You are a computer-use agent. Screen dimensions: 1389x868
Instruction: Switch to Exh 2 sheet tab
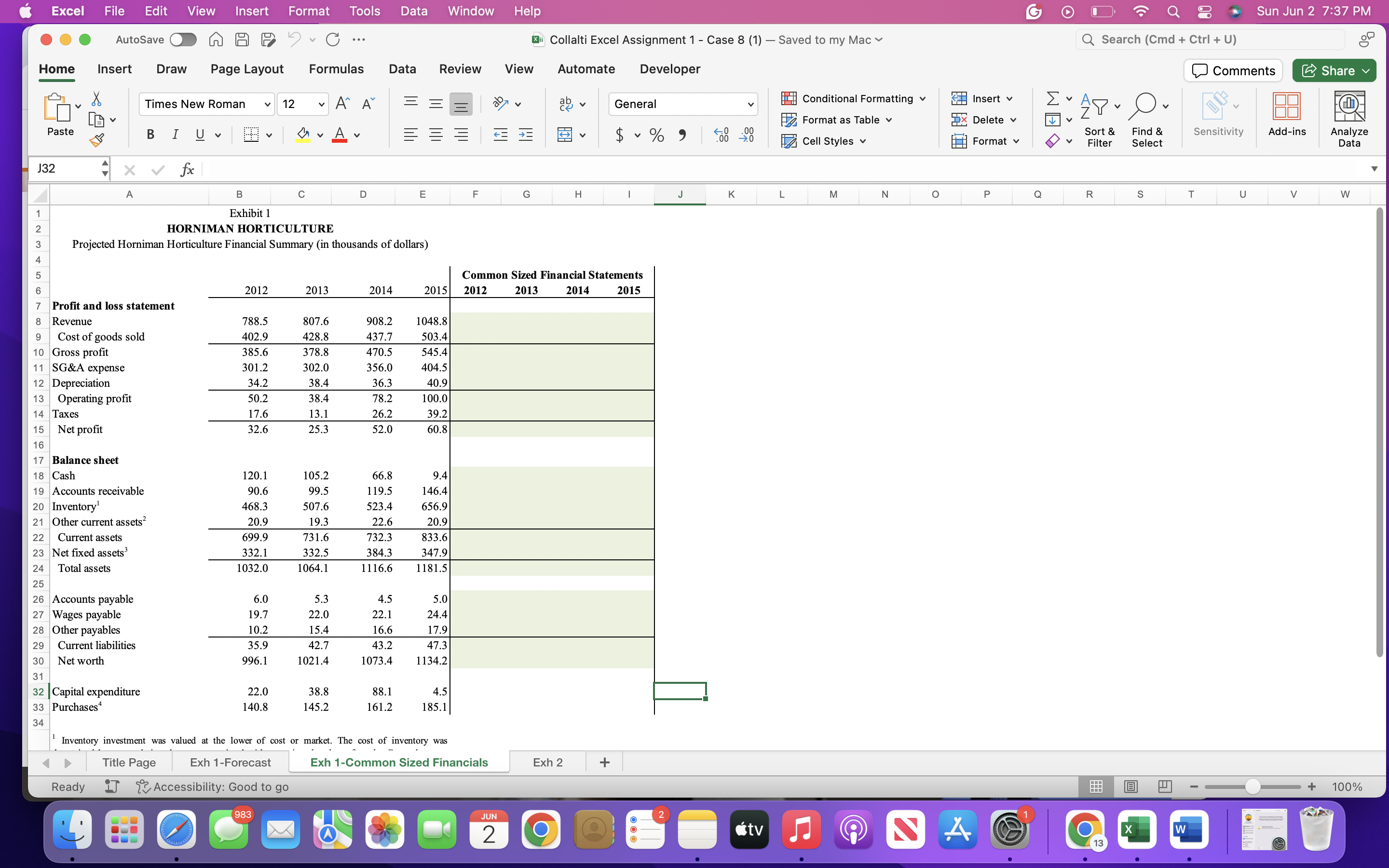(547, 762)
